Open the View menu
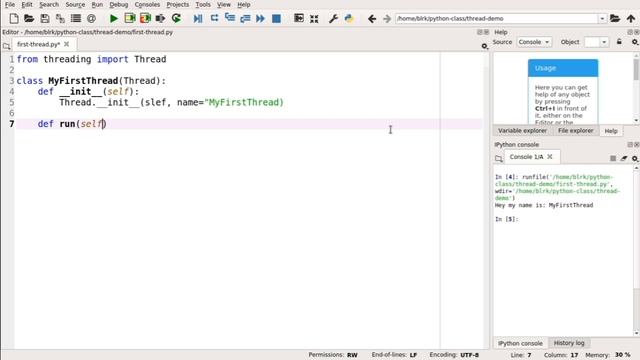 [224, 4]
